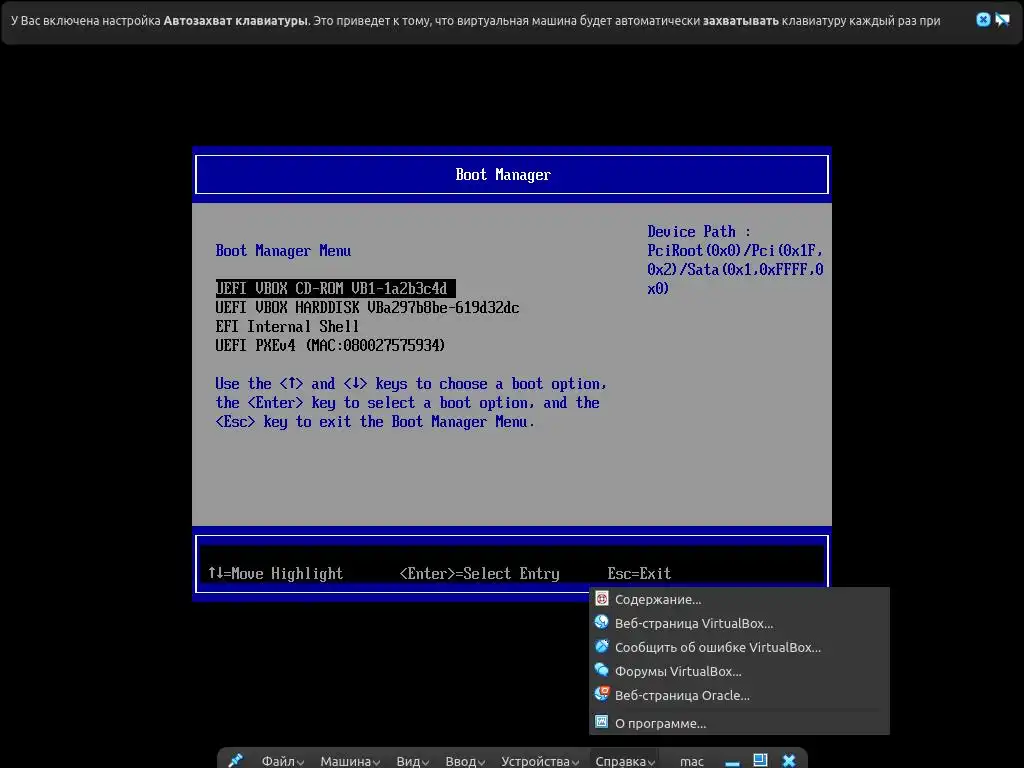This screenshot has height=768, width=1024.
Task: Open Веб-страница VirtualBox… menu entry
Action: coord(739,624)
